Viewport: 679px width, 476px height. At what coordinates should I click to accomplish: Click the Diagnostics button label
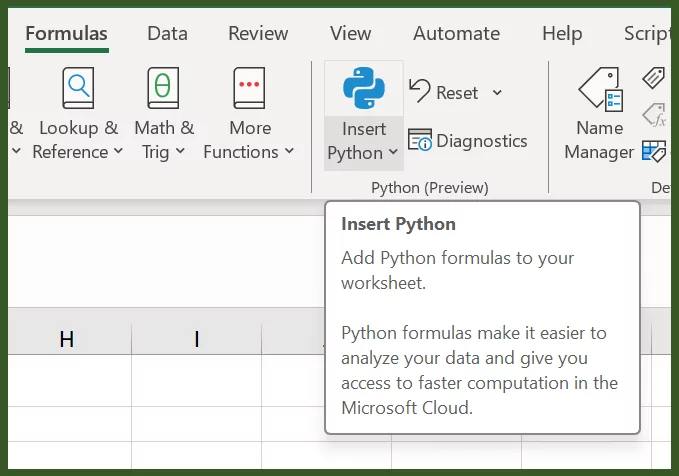(x=481, y=141)
